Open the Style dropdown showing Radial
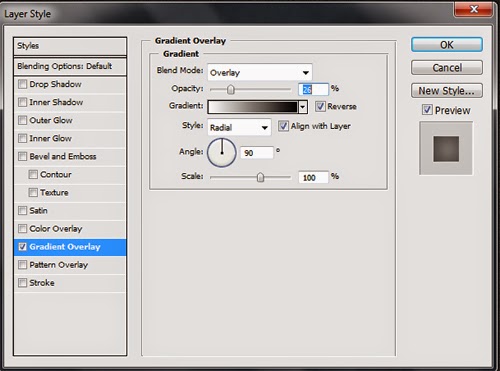Screen dimensions: 500x371 tap(239, 127)
